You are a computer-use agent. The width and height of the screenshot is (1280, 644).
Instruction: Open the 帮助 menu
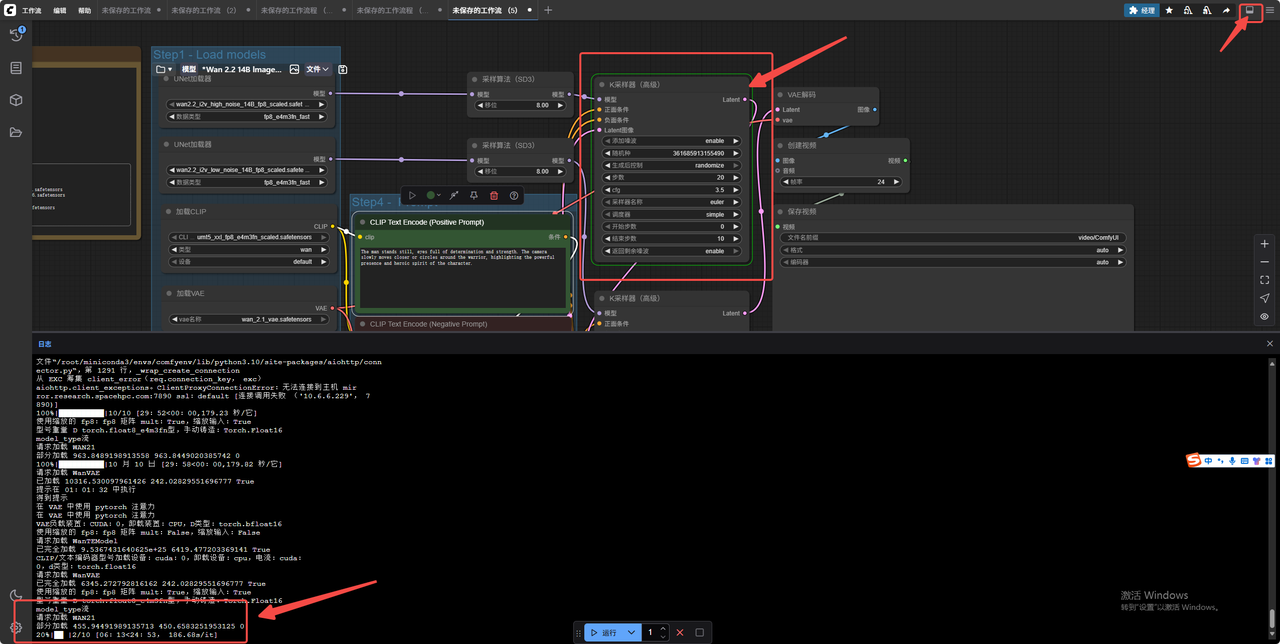point(84,10)
